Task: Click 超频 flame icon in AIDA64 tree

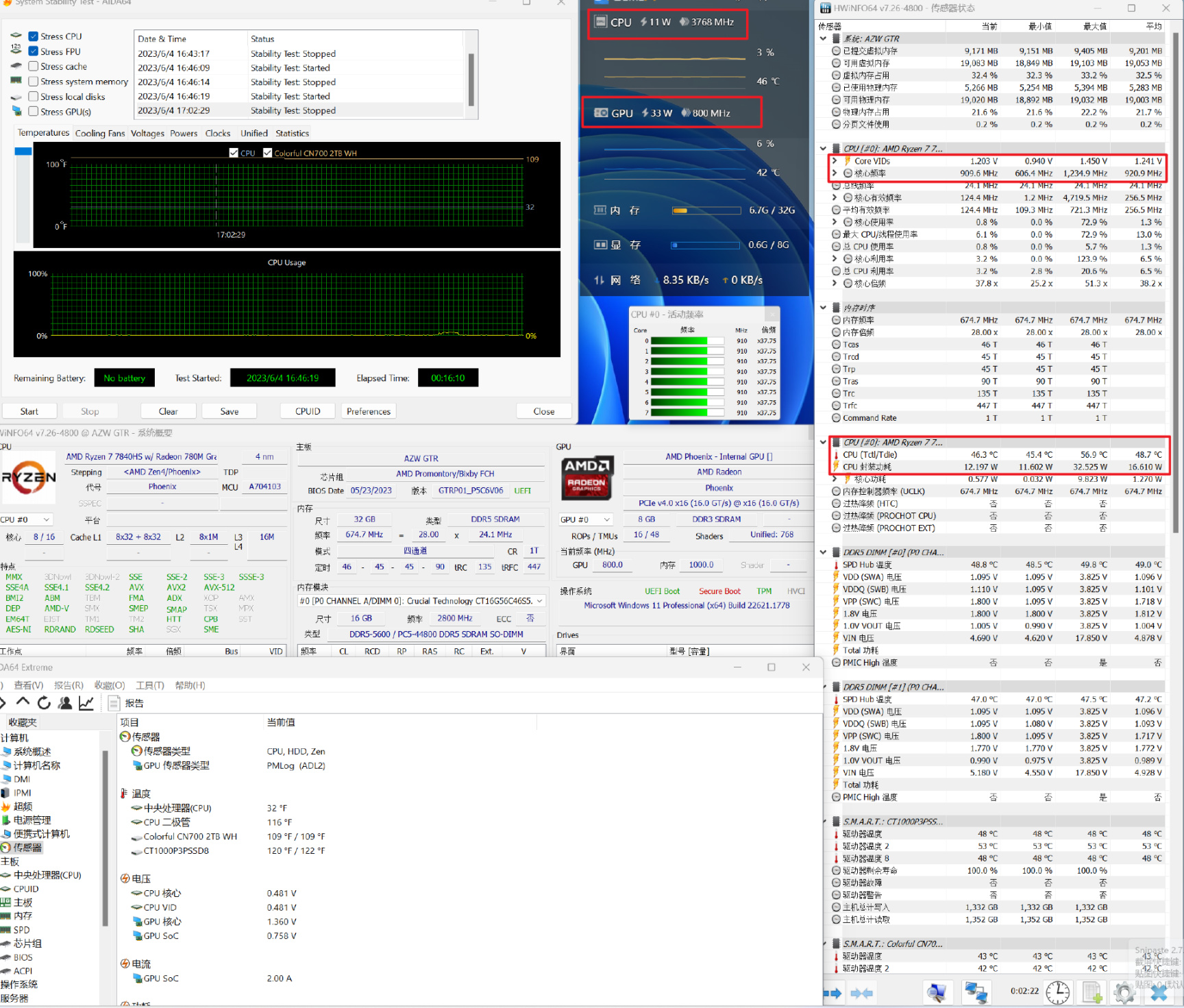Action: (x=6, y=807)
